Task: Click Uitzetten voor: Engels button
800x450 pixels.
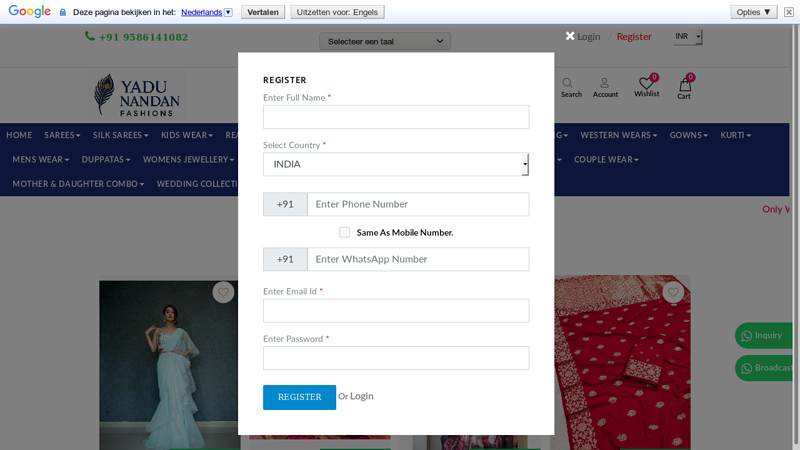Action: (x=337, y=12)
